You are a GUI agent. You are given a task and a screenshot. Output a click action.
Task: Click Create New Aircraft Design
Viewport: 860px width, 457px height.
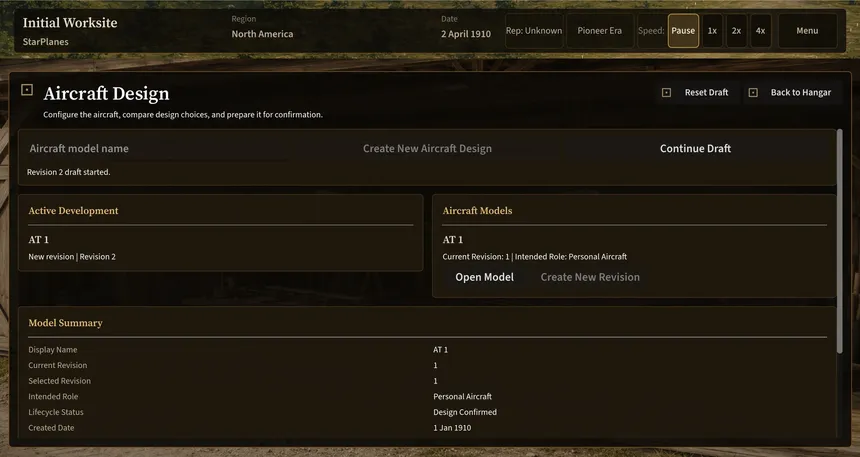[x=427, y=149]
